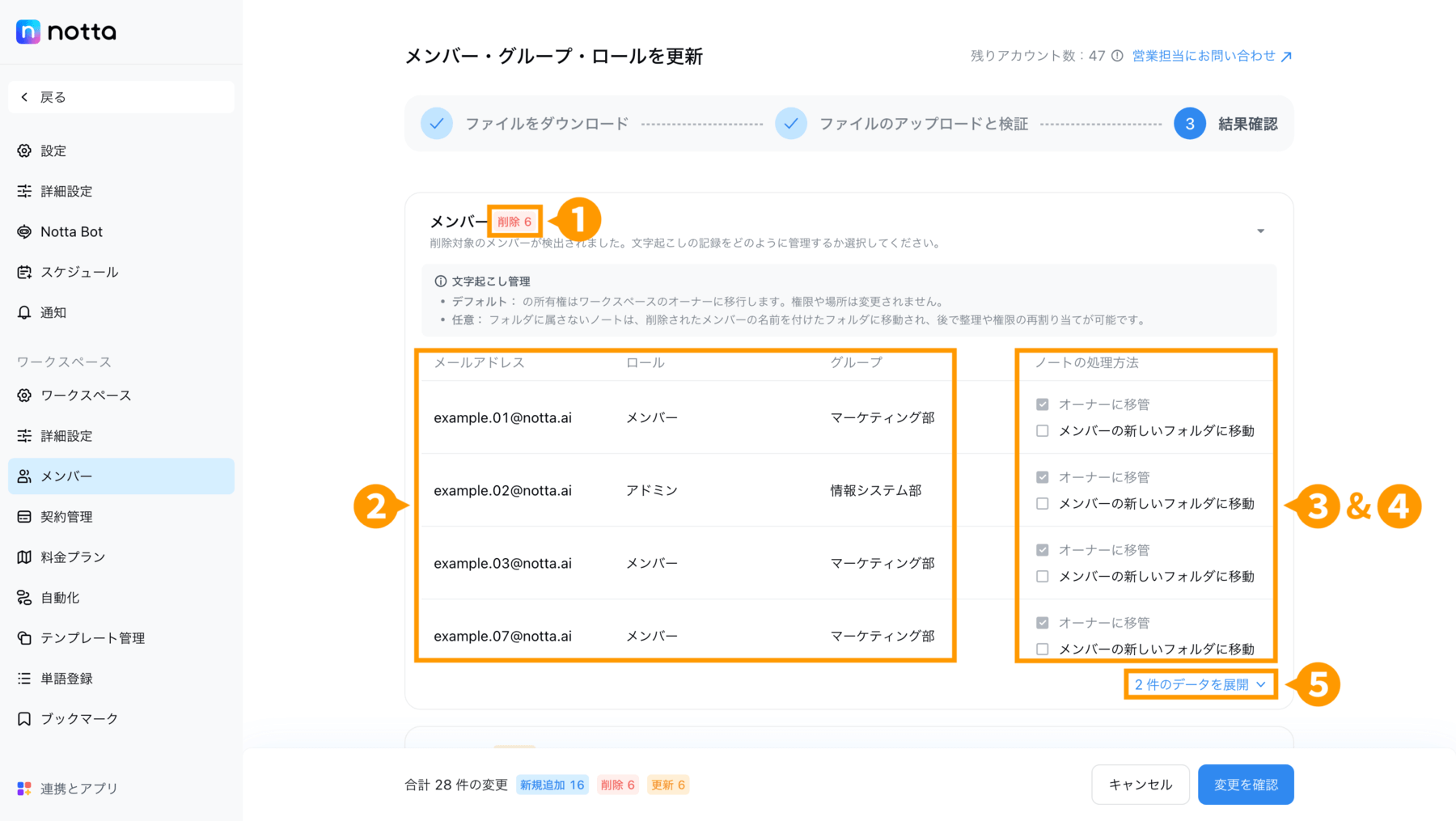
Task: Expand 2 件のデータを展開
Action: [x=1200, y=684]
